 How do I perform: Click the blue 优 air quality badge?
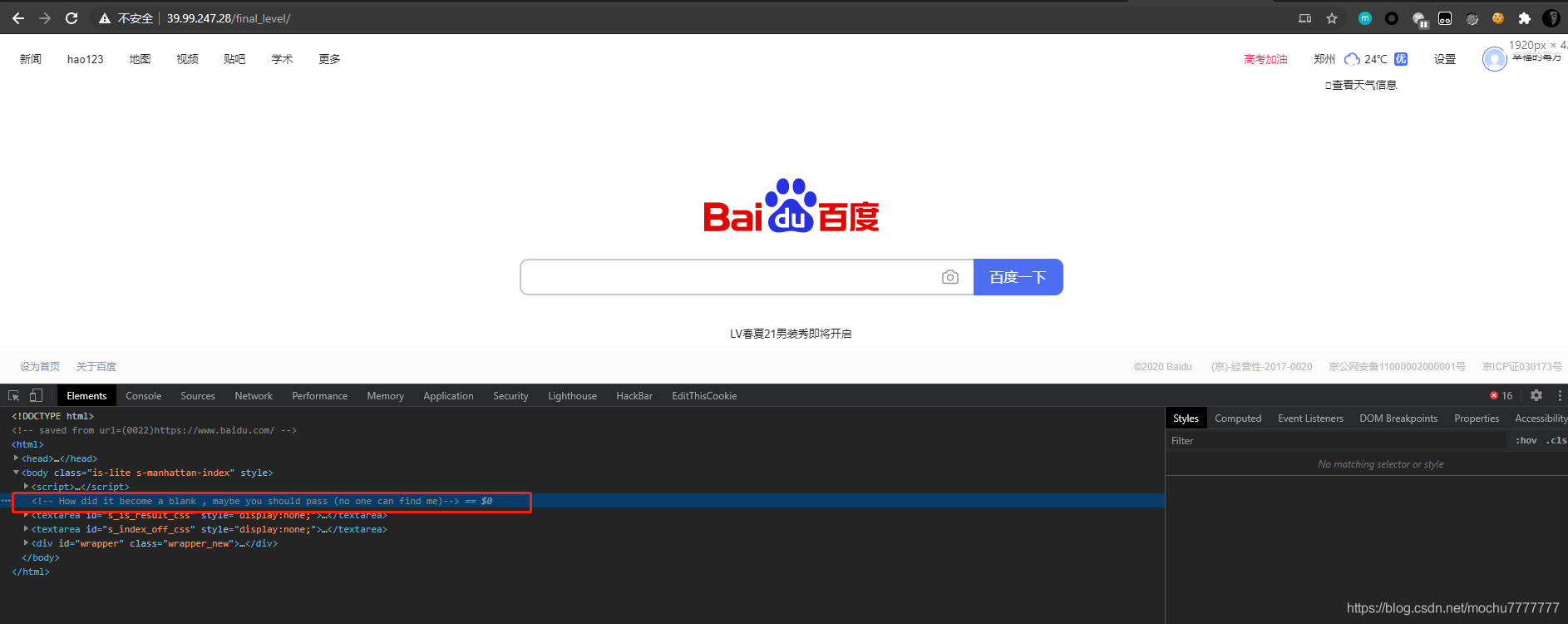click(x=1401, y=59)
